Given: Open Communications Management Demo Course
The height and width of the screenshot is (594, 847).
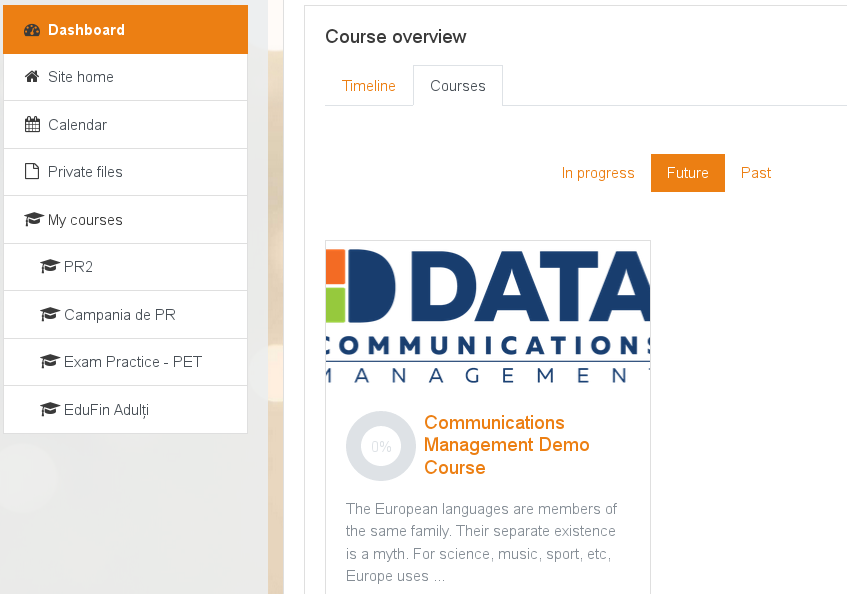Looking at the screenshot, I should pos(506,444).
